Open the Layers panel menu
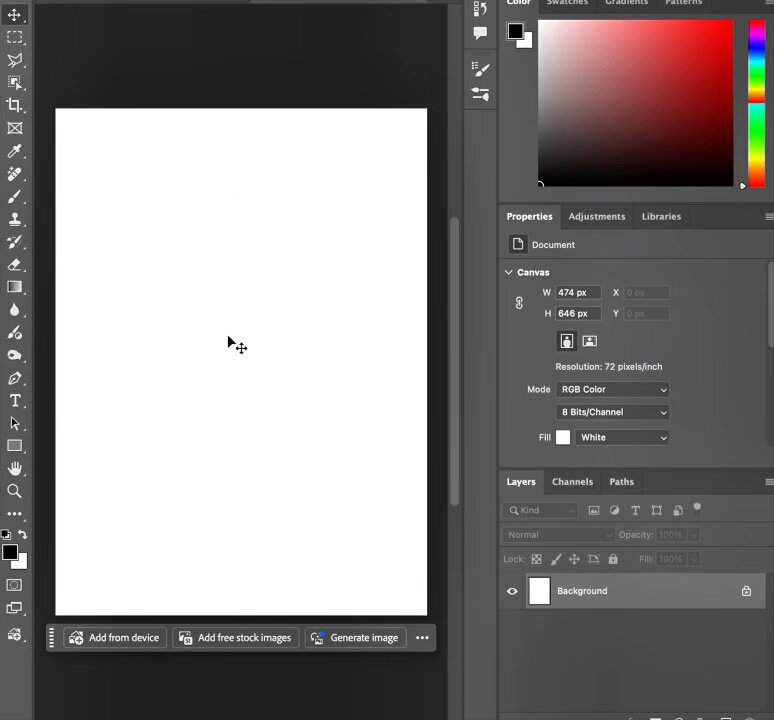The image size is (774, 720). pos(769,482)
